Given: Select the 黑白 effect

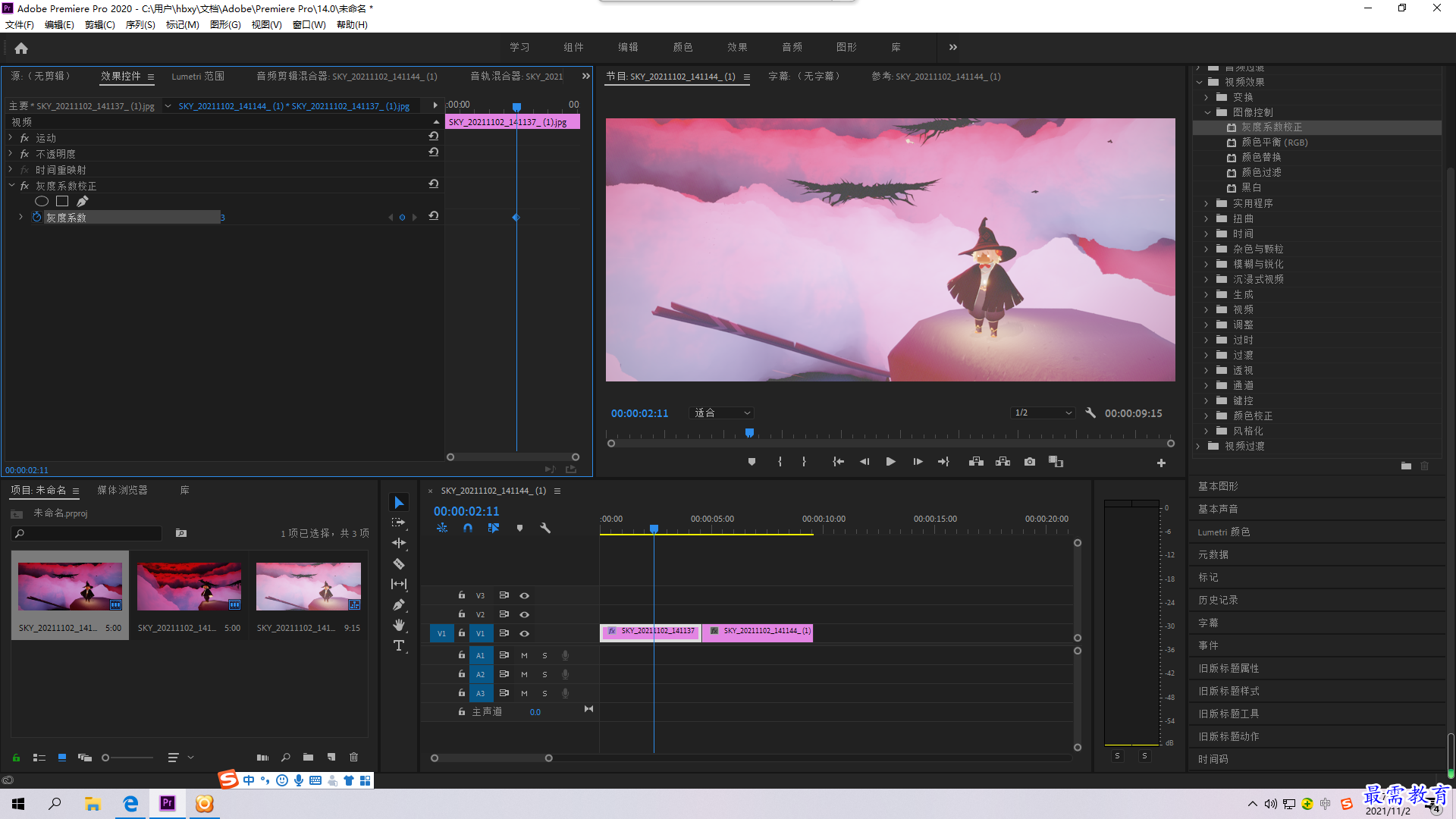Looking at the screenshot, I should click(1251, 188).
